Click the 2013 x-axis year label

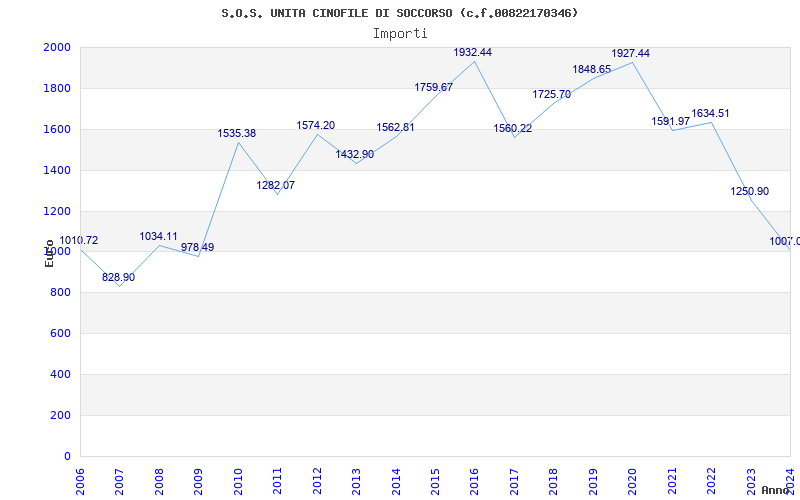[356, 482]
